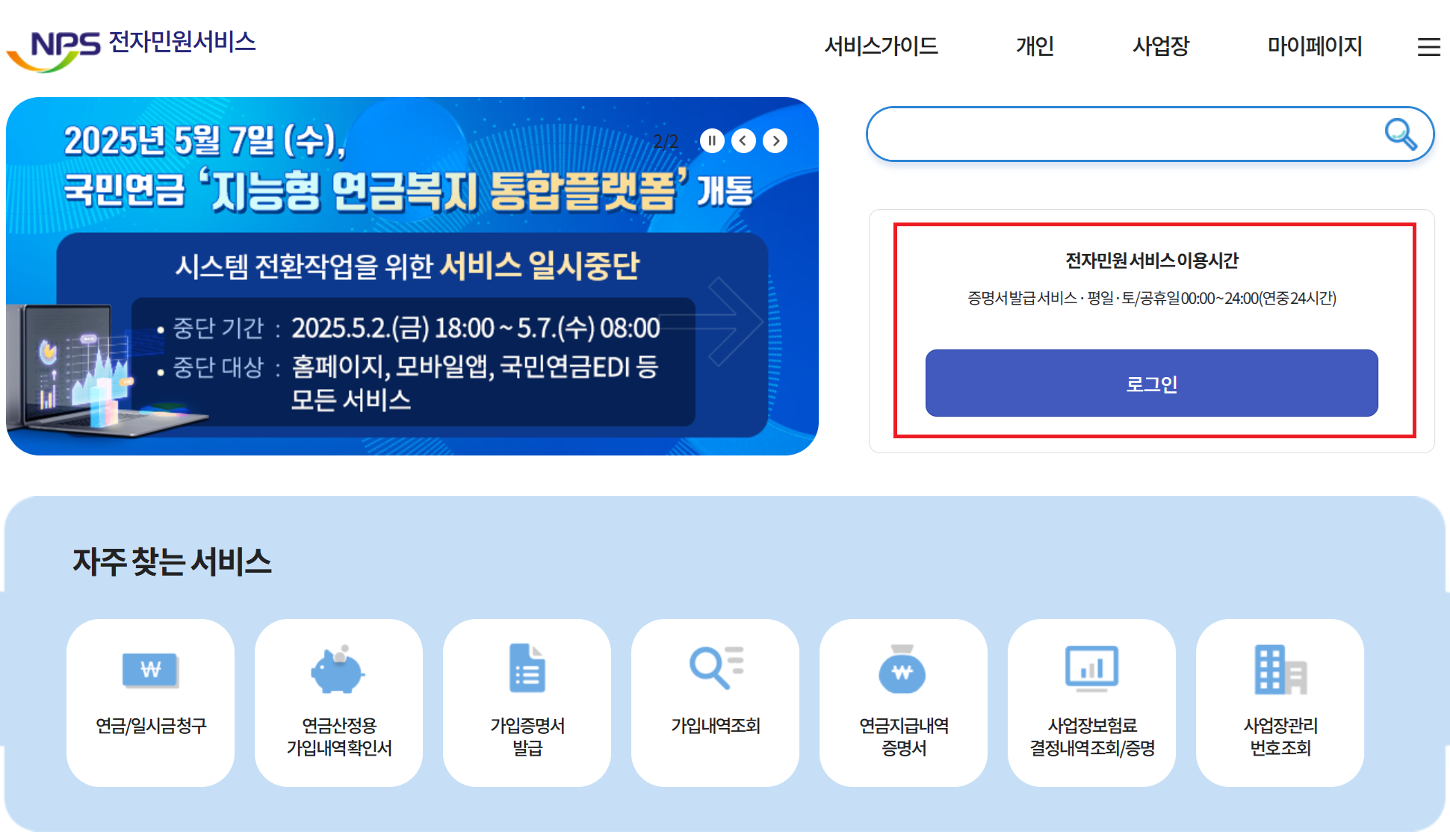1450x840 pixels.
Task: Click the piggy bank 연금산정용 가입내역확인서 icon
Action: pyautogui.click(x=338, y=671)
